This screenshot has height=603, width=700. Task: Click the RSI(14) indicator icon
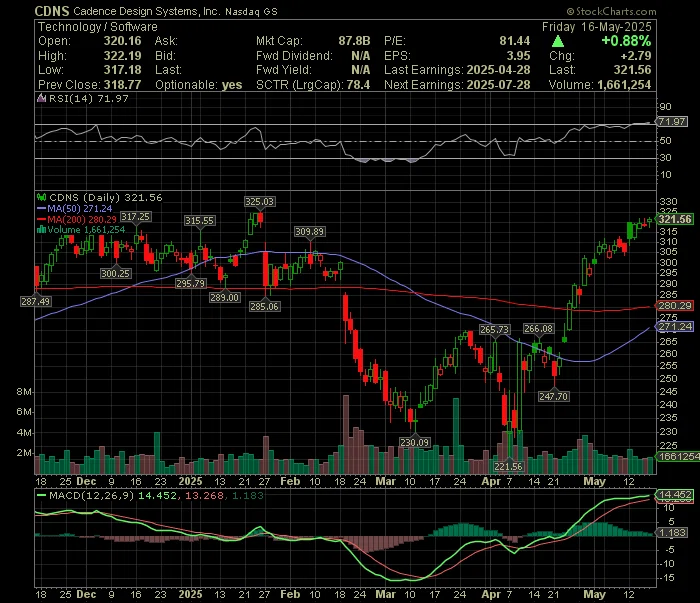click(42, 98)
